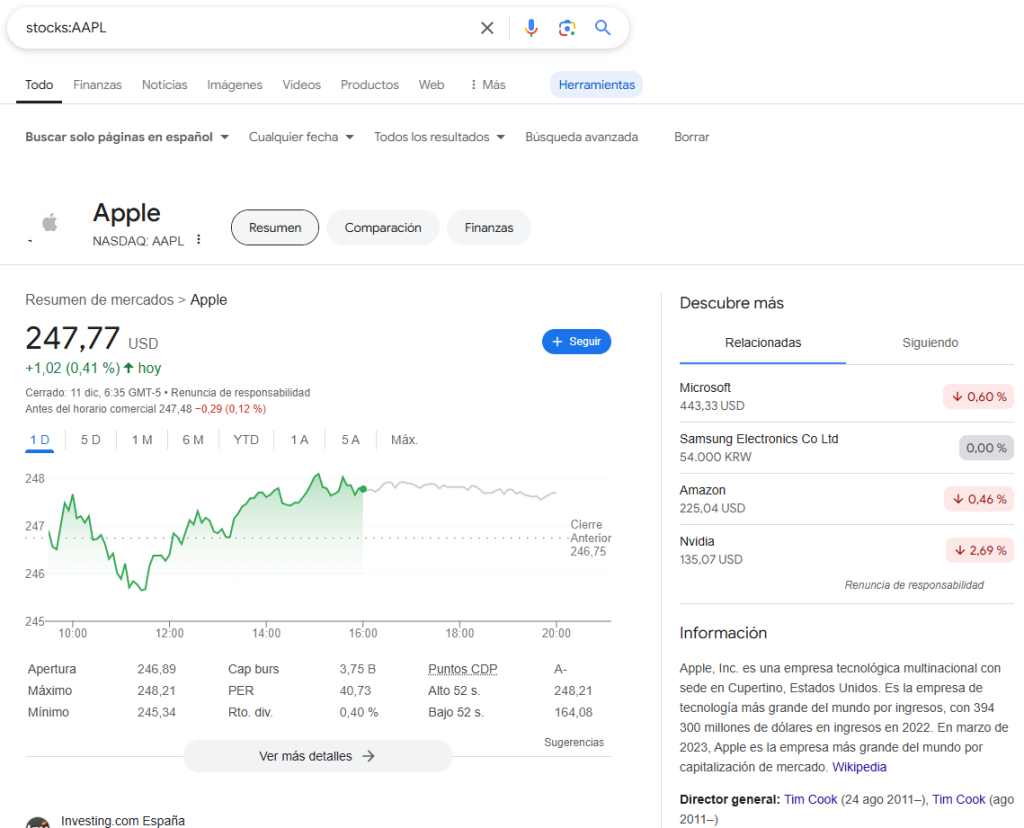Switch to the Noticias search tab
Image resolution: width=1024 pixels, height=828 pixels.
pyautogui.click(x=164, y=85)
